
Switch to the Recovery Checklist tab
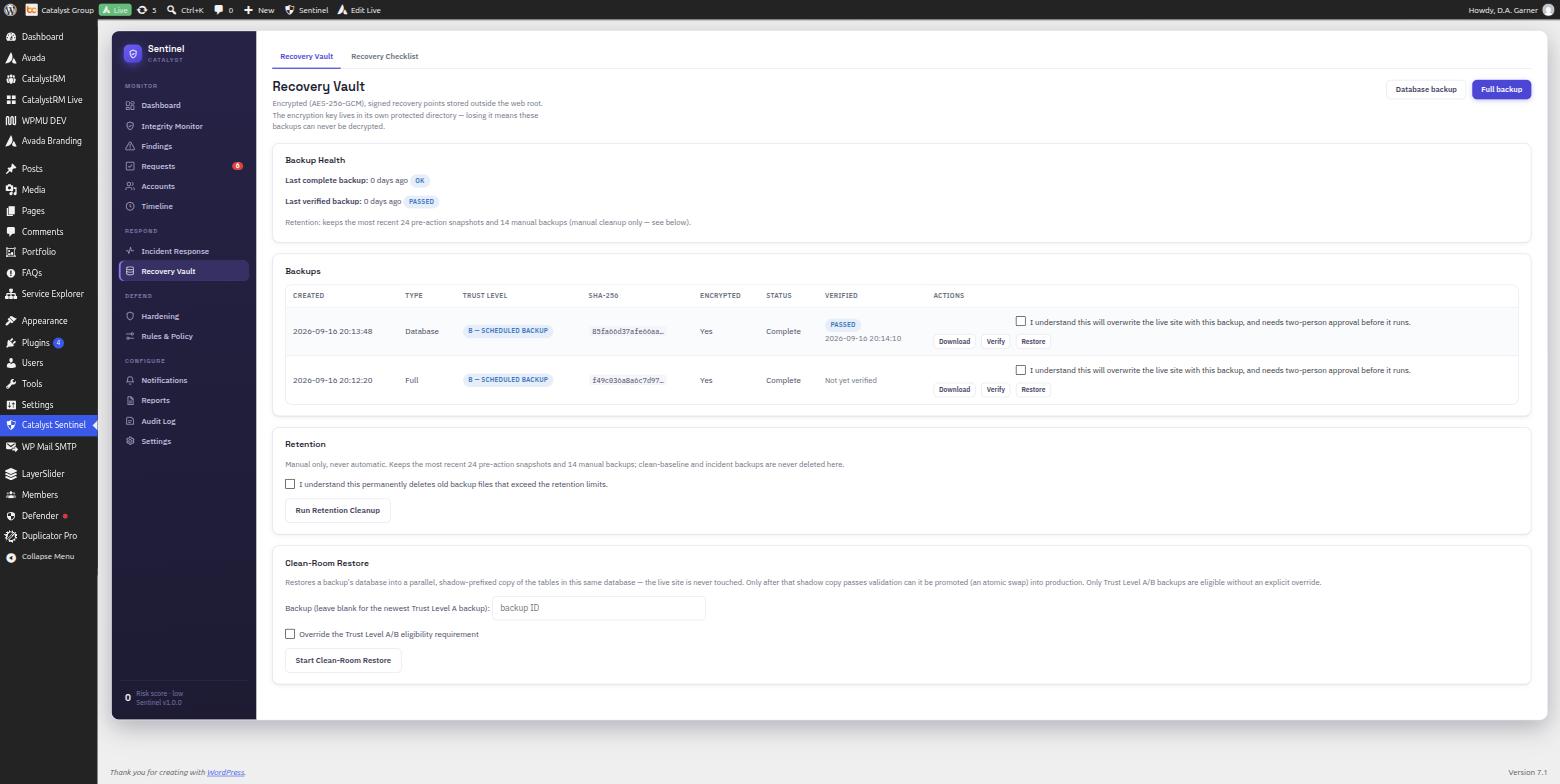point(384,56)
